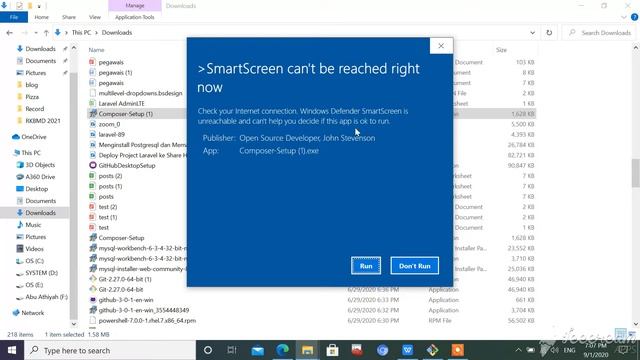
Task: Show hidden system tray icons chevron
Action: click(518, 350)
